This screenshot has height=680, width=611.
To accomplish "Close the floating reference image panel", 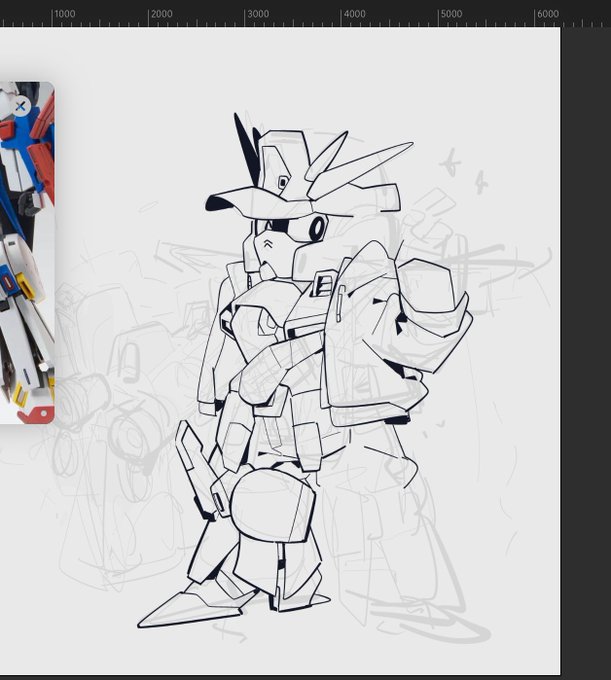I will pos(20,106).
